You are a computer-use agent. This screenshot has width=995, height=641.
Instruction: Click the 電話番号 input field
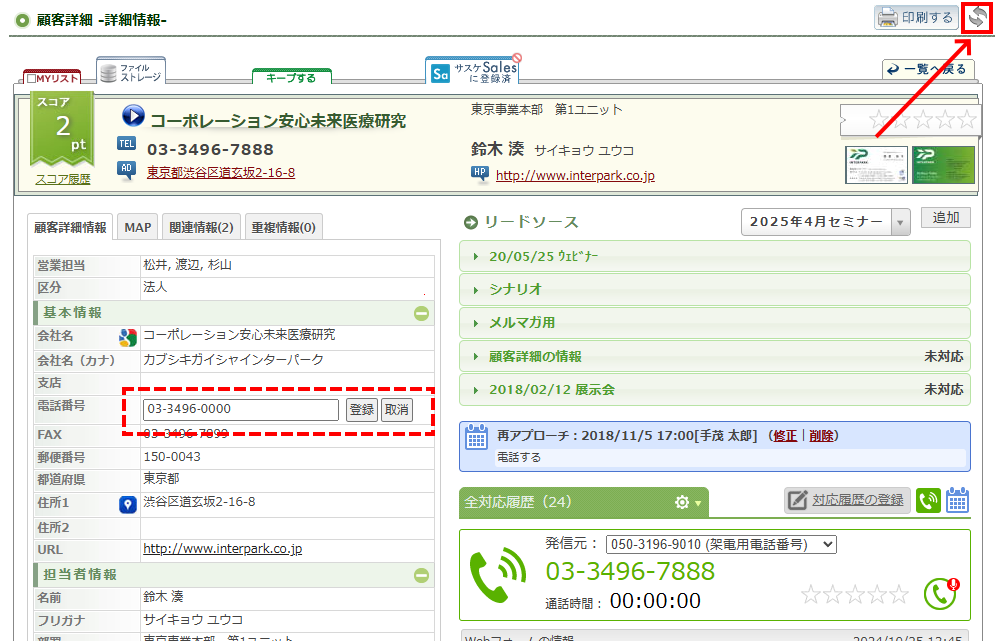(x=241, y=409)
